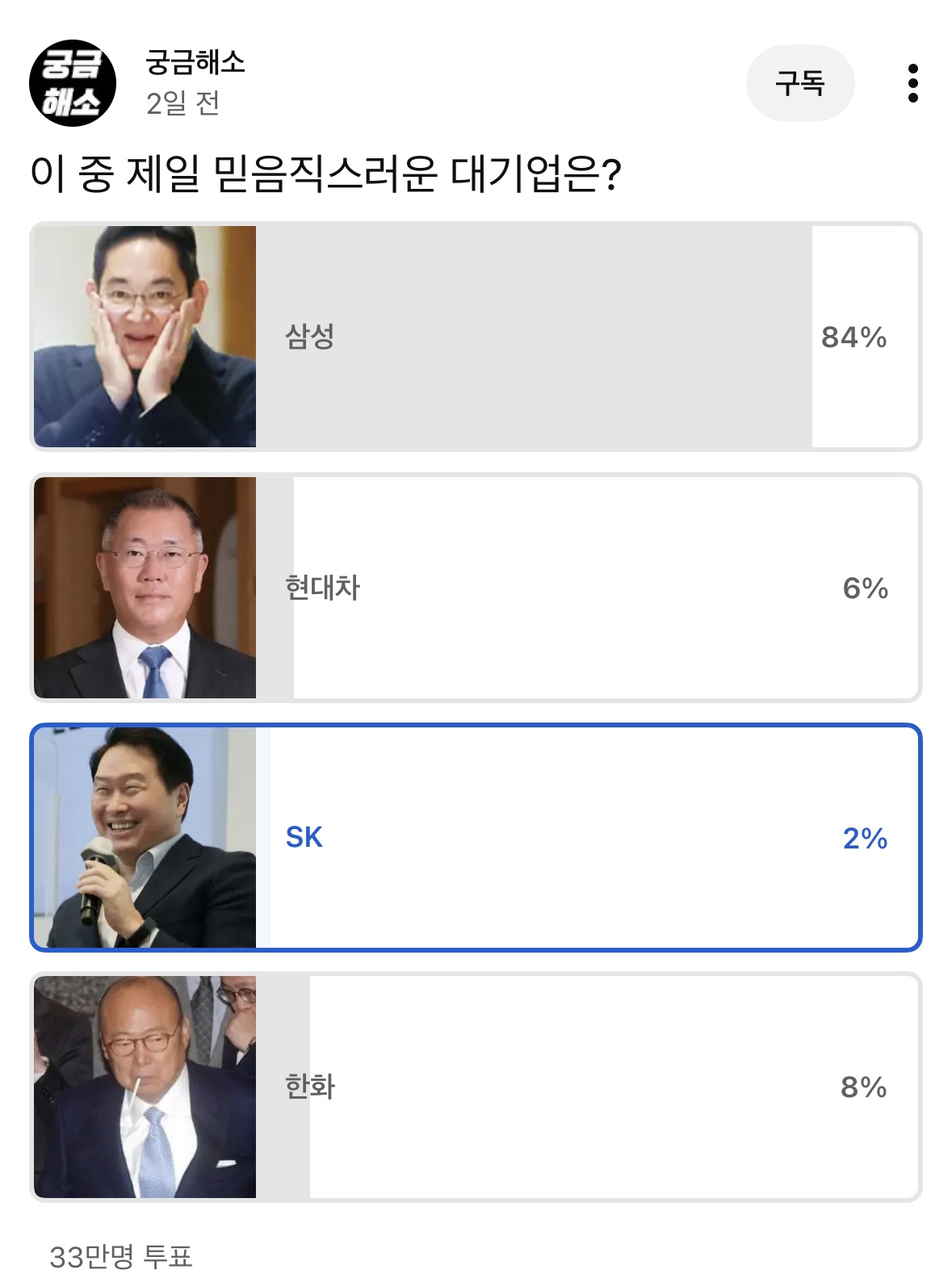The height and width of the screenshot is (1282, 952).
Task: Select the 한화 poll option
Action: 476,1087
